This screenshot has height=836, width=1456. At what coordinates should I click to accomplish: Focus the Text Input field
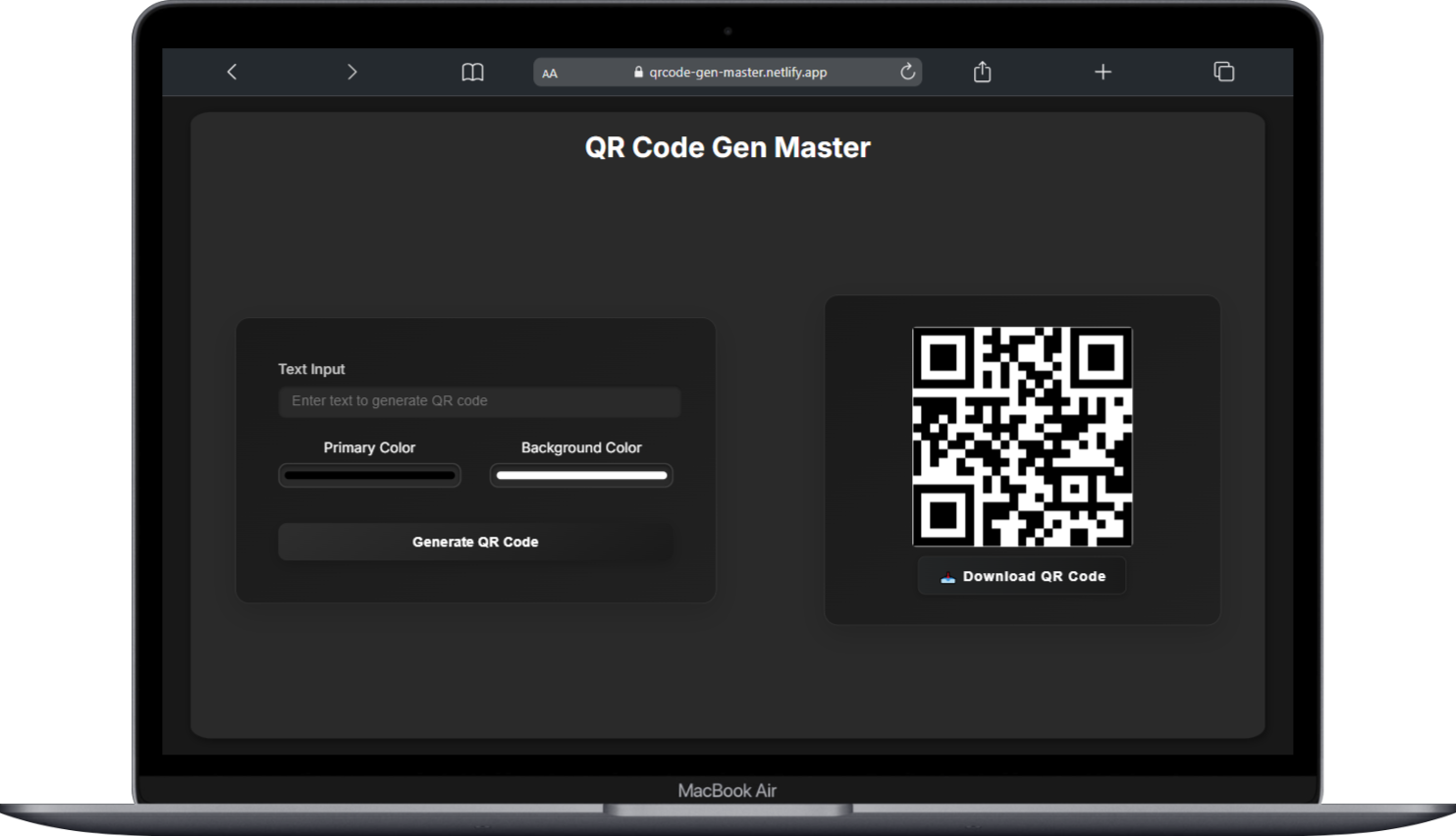tap(479, 401)
